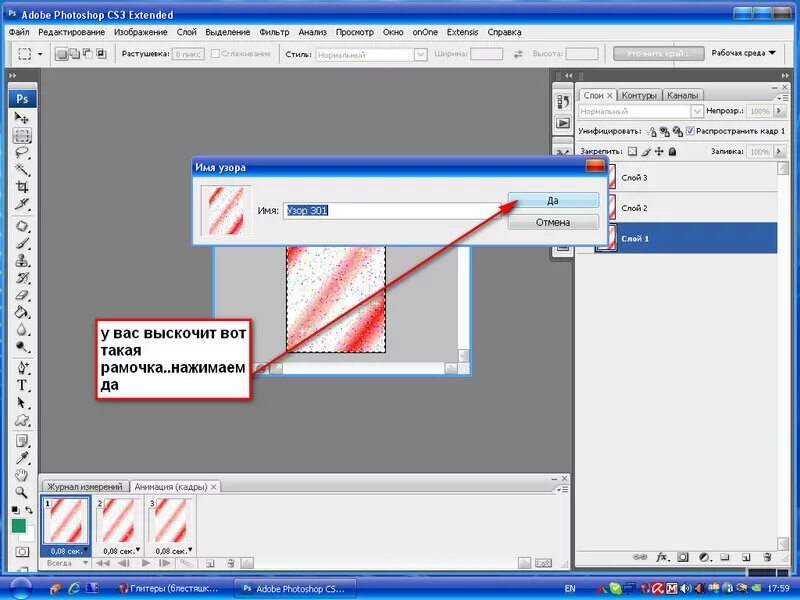Image resolution: width=800 pixels, height=600 pixels.
Task: Open the 'Файл' menu
Action: pyautogui.click(x=19, y=32)
